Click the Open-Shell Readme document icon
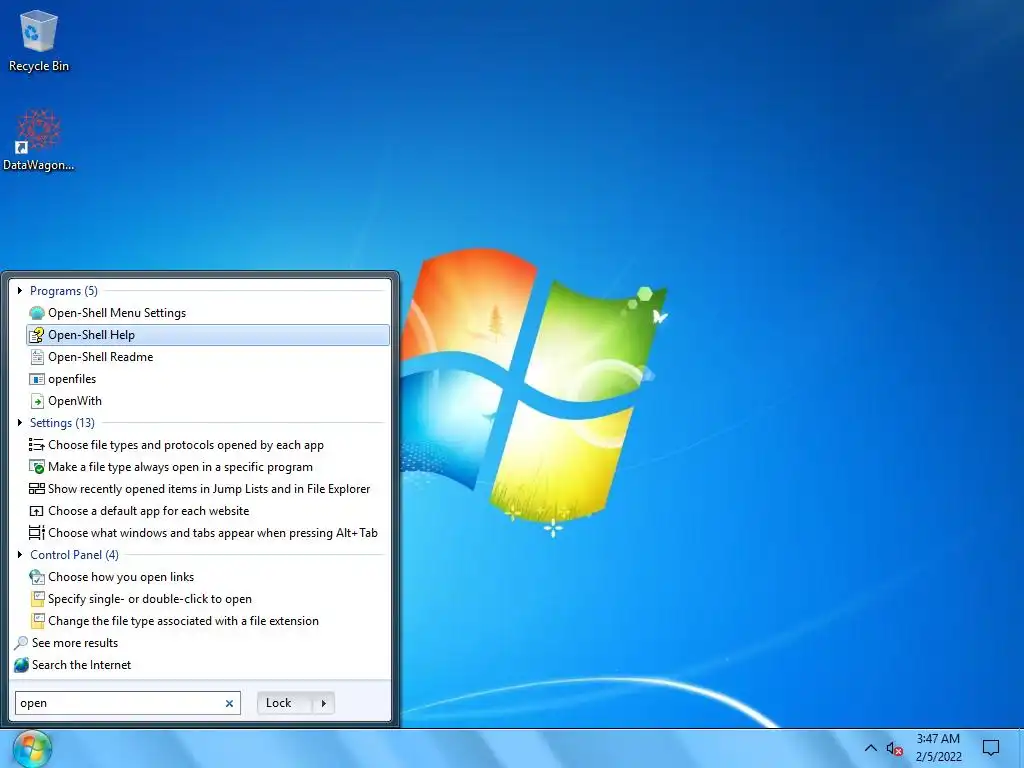This screenshot has width=1024, height=768. click(37, 357)
